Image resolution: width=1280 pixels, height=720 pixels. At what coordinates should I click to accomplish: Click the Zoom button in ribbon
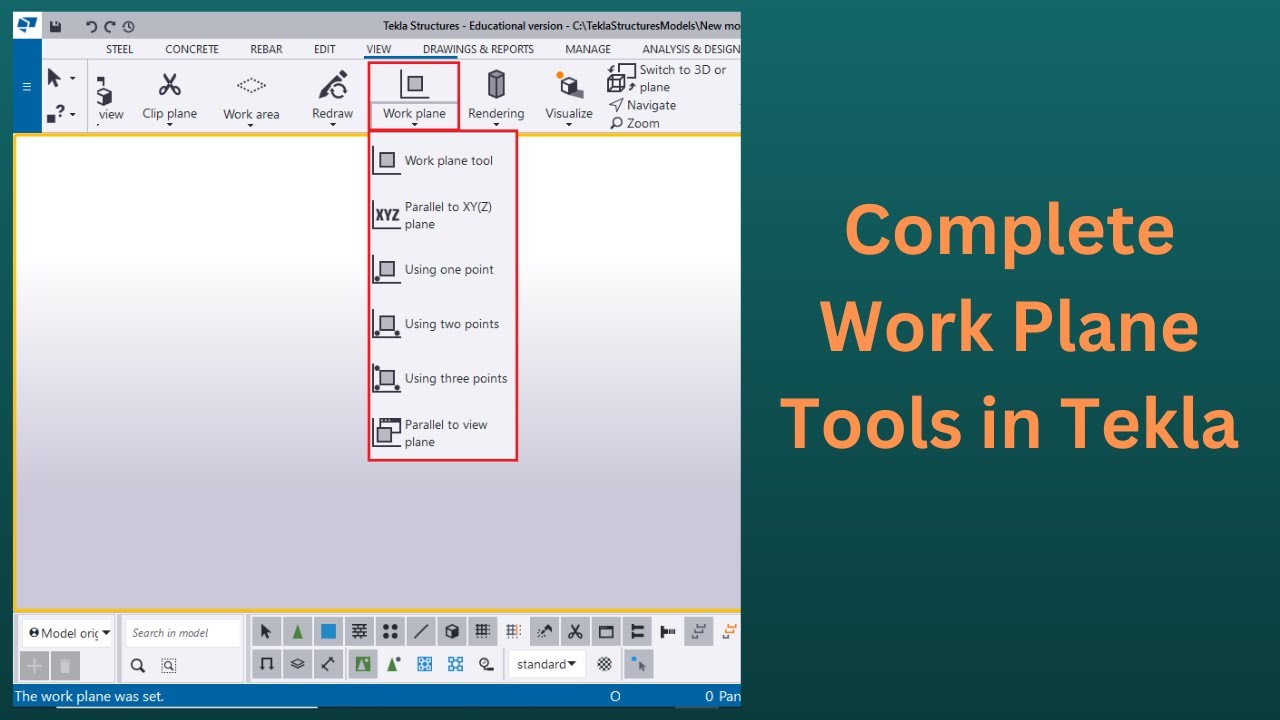coord(635,123)
